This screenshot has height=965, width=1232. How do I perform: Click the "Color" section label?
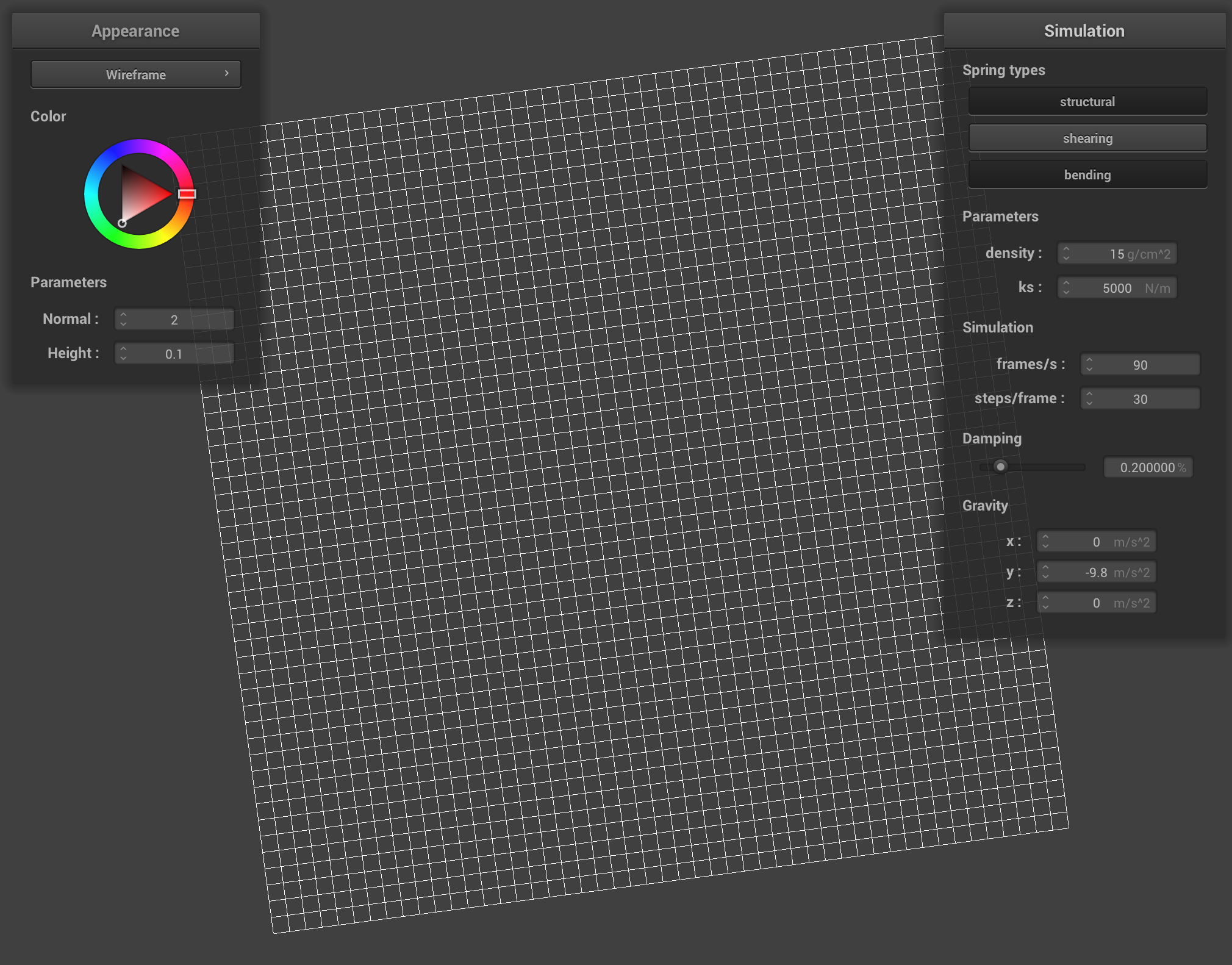[x=48, y=116]
